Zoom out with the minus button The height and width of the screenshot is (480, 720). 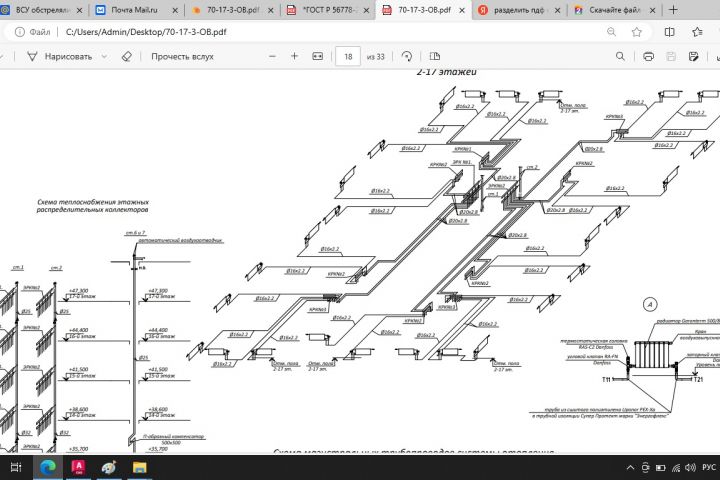272,56
